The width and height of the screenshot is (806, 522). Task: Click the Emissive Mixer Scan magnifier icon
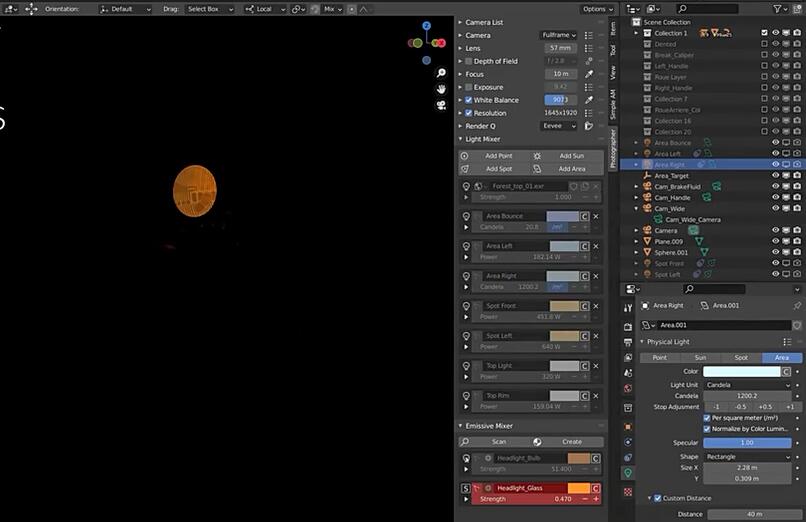click(465, 442)
